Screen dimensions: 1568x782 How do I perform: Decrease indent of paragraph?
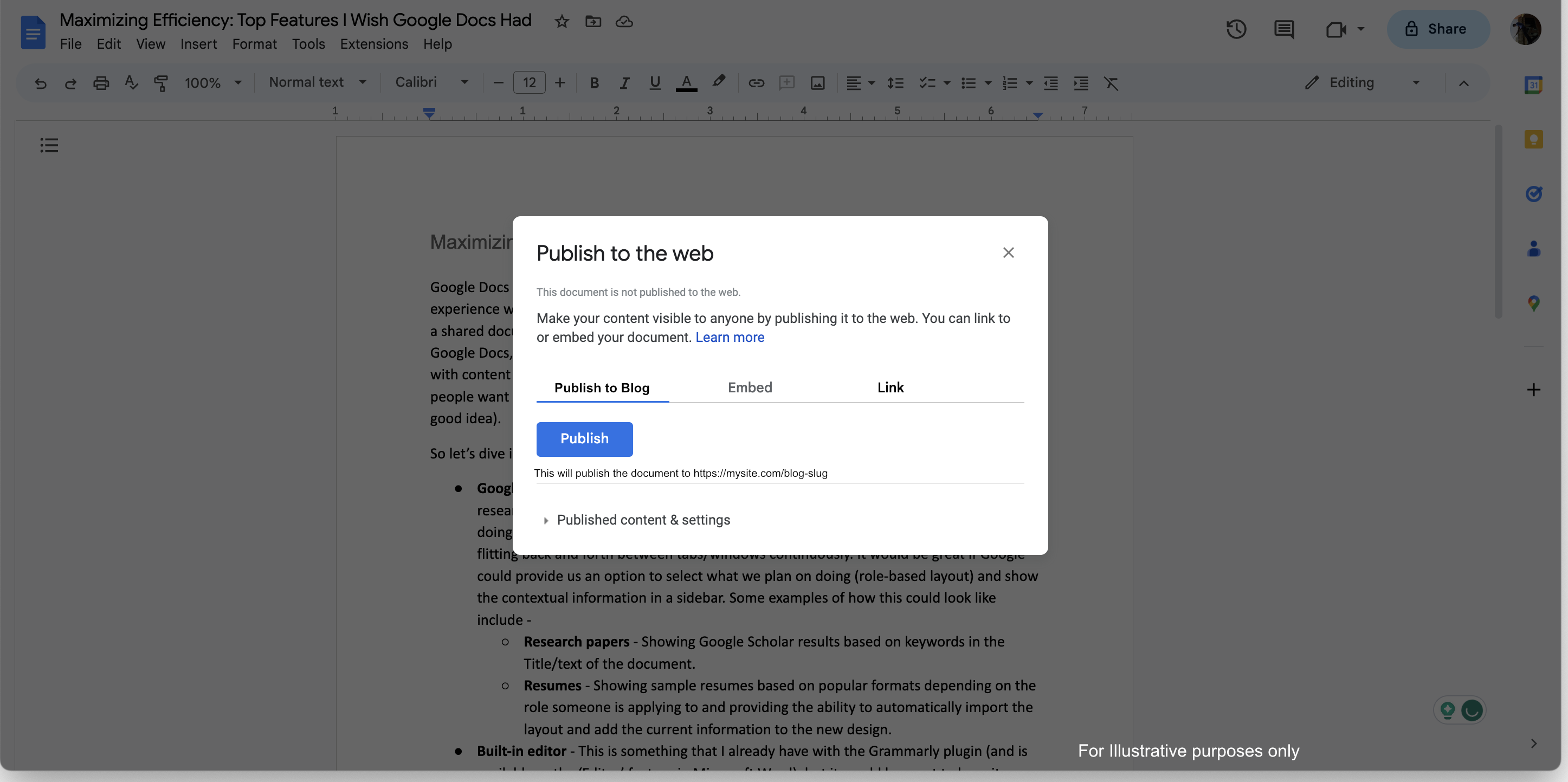1050,83
